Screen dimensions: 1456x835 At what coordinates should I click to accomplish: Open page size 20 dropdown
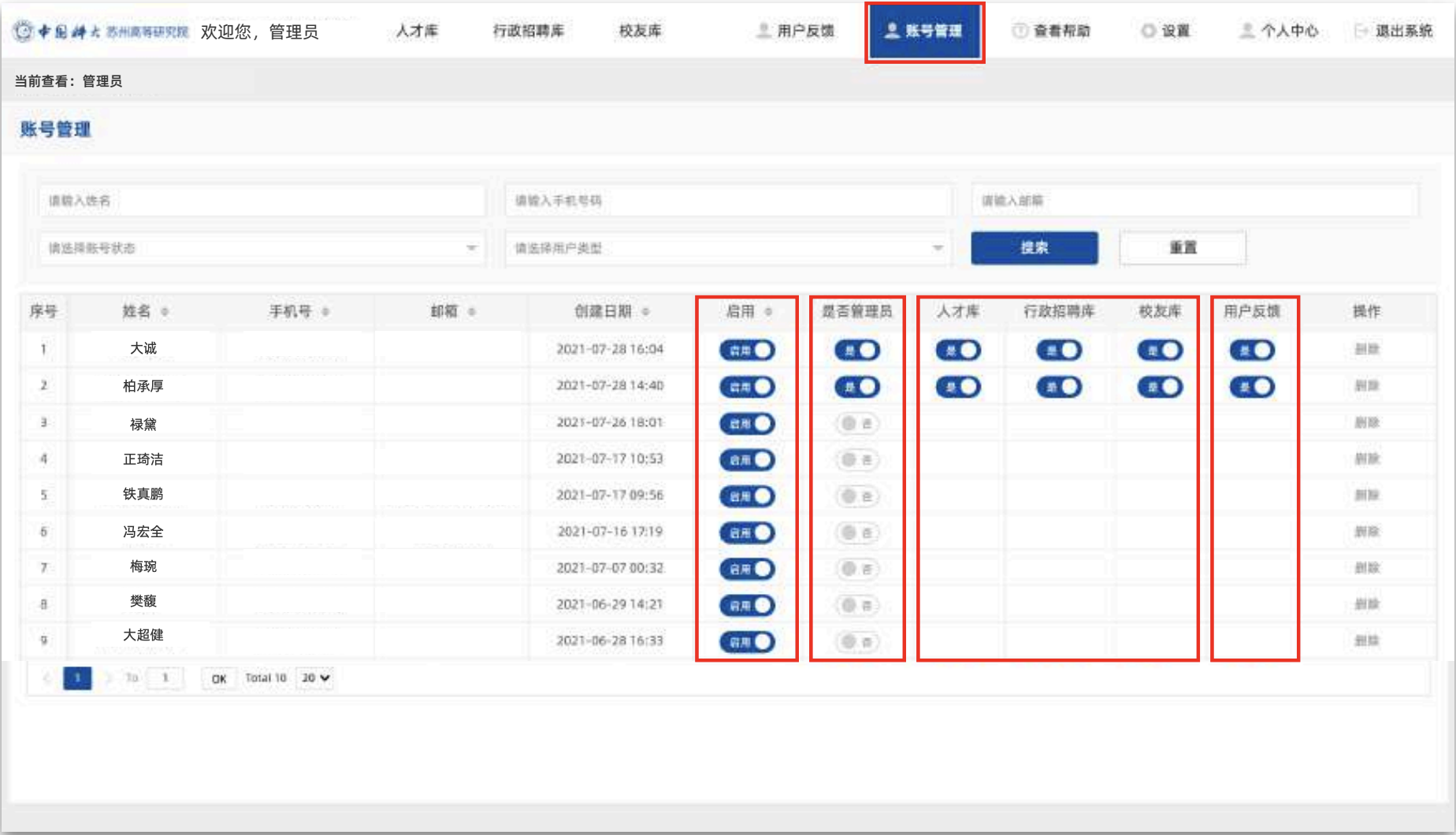tap(314, 677)
